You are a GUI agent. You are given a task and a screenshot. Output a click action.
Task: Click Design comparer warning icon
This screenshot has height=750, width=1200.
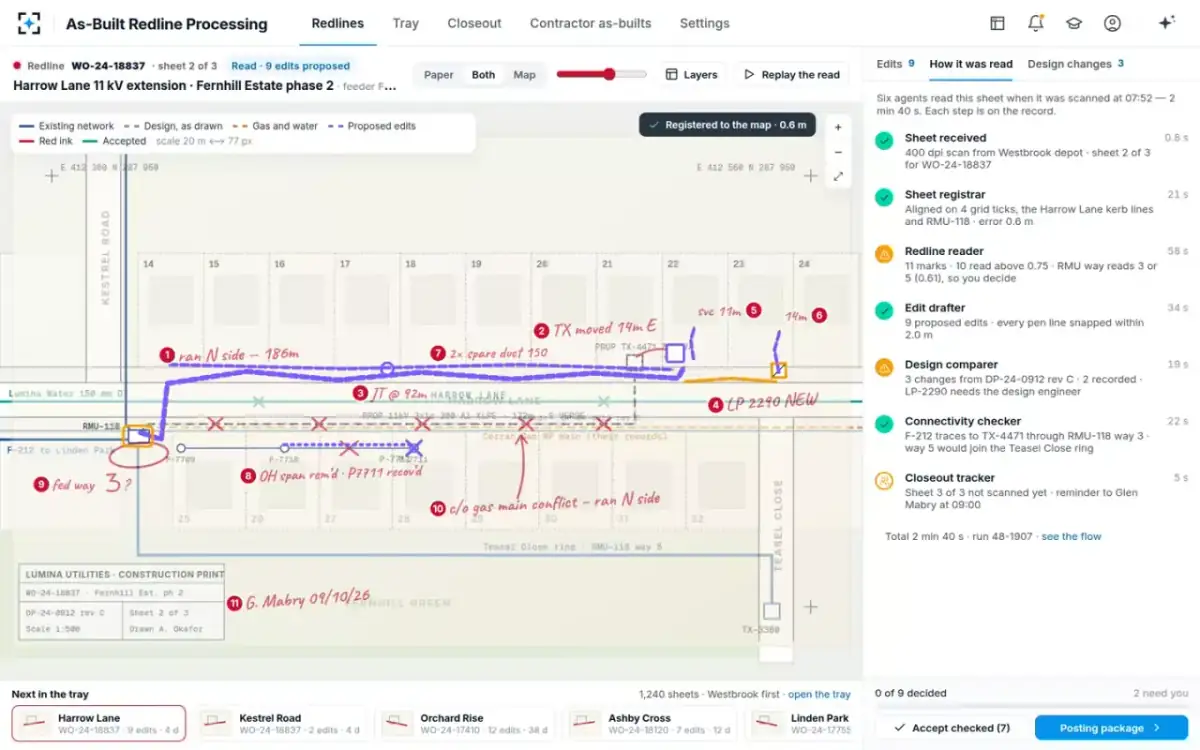coord(884,368)
